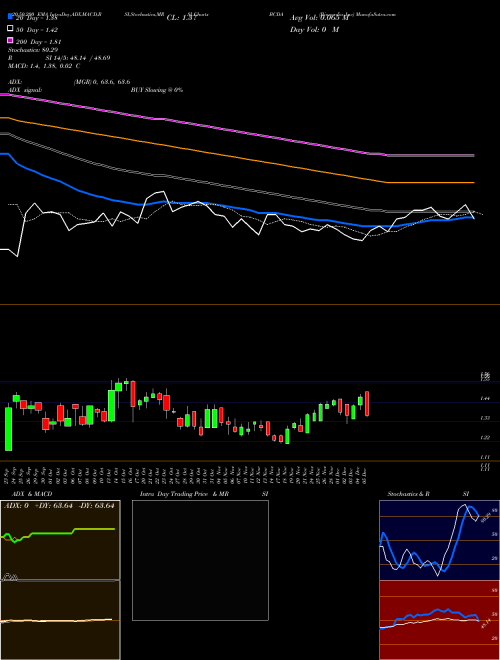
Task: Click the price axis label '1.22'
Action: [485, 438]
